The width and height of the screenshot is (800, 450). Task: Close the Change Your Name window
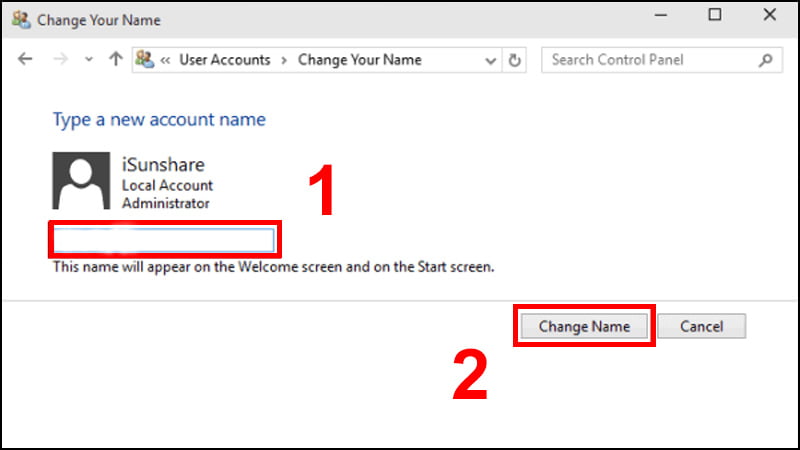click(x=769, y=15)
